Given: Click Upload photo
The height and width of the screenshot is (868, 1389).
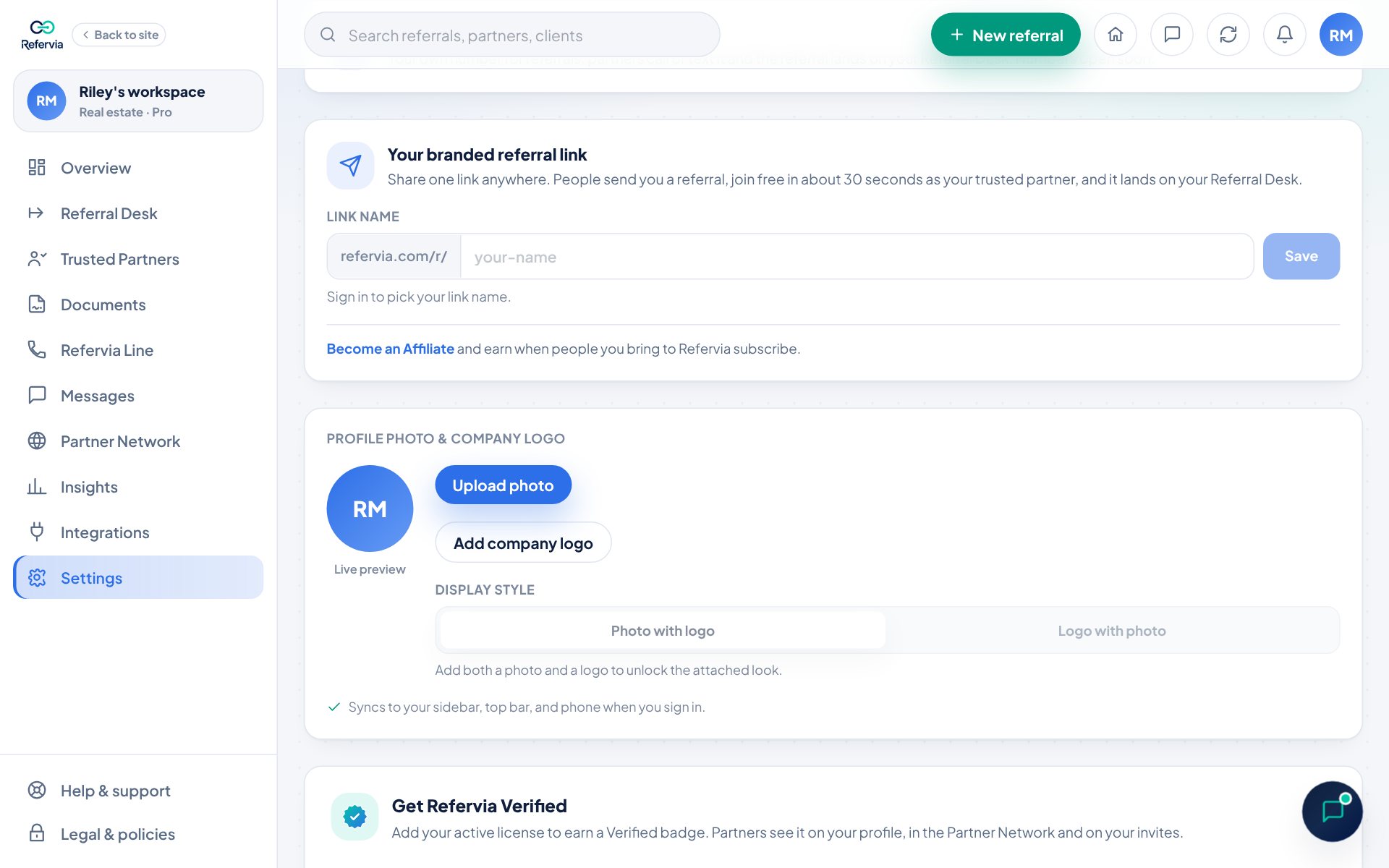Looking at the screenshot, I should [503, 485].
